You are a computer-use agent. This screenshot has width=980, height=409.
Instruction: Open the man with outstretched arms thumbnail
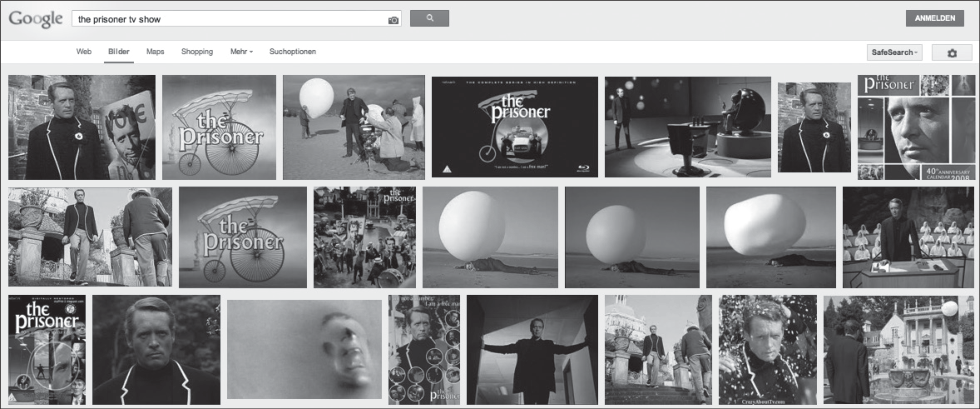pos(532,350)
